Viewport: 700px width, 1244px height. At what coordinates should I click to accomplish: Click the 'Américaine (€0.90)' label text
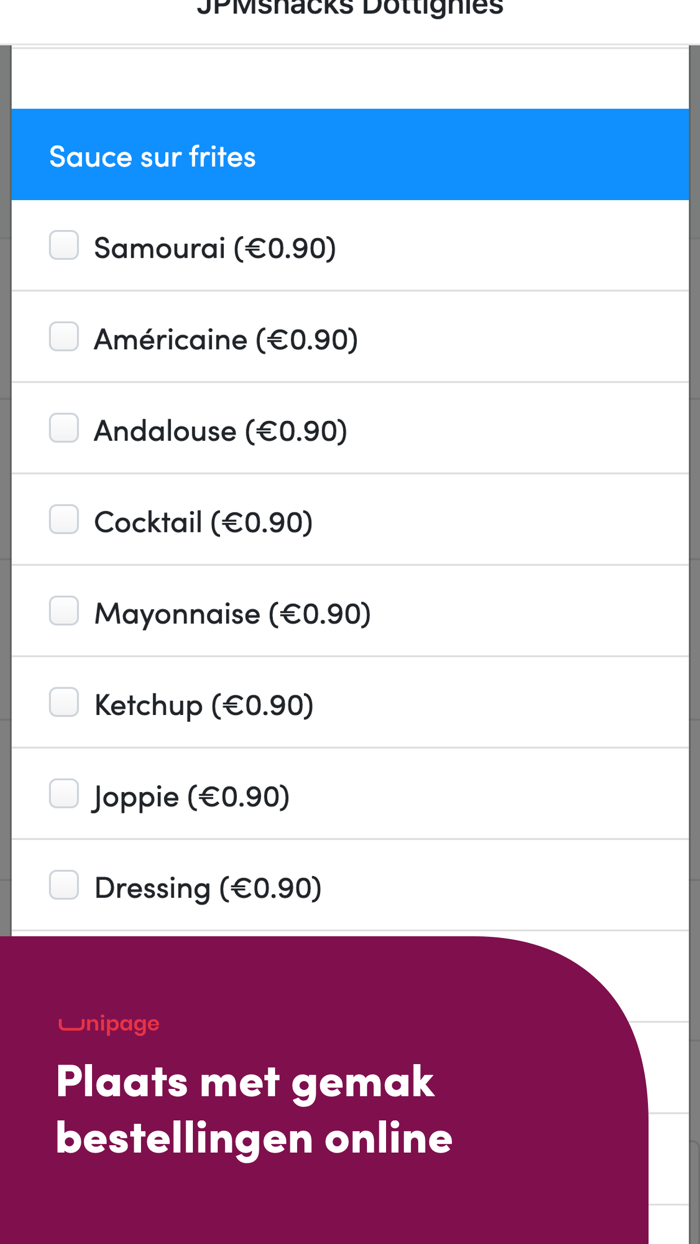[226, 340]
